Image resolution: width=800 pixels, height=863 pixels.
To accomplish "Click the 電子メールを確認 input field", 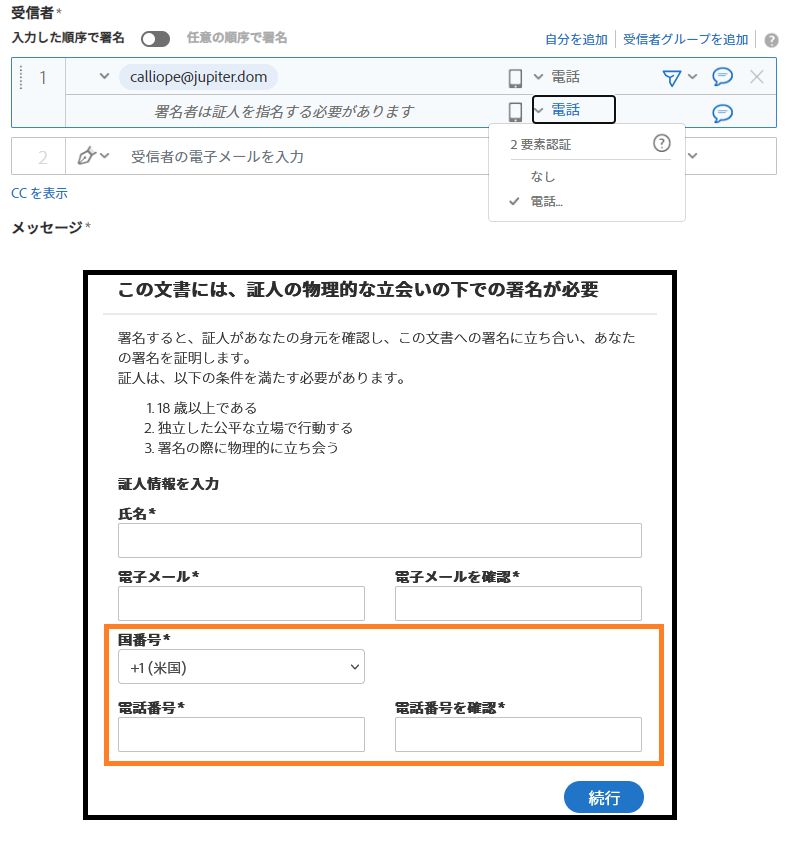I will pyautogui.click(x=518, y=603).
